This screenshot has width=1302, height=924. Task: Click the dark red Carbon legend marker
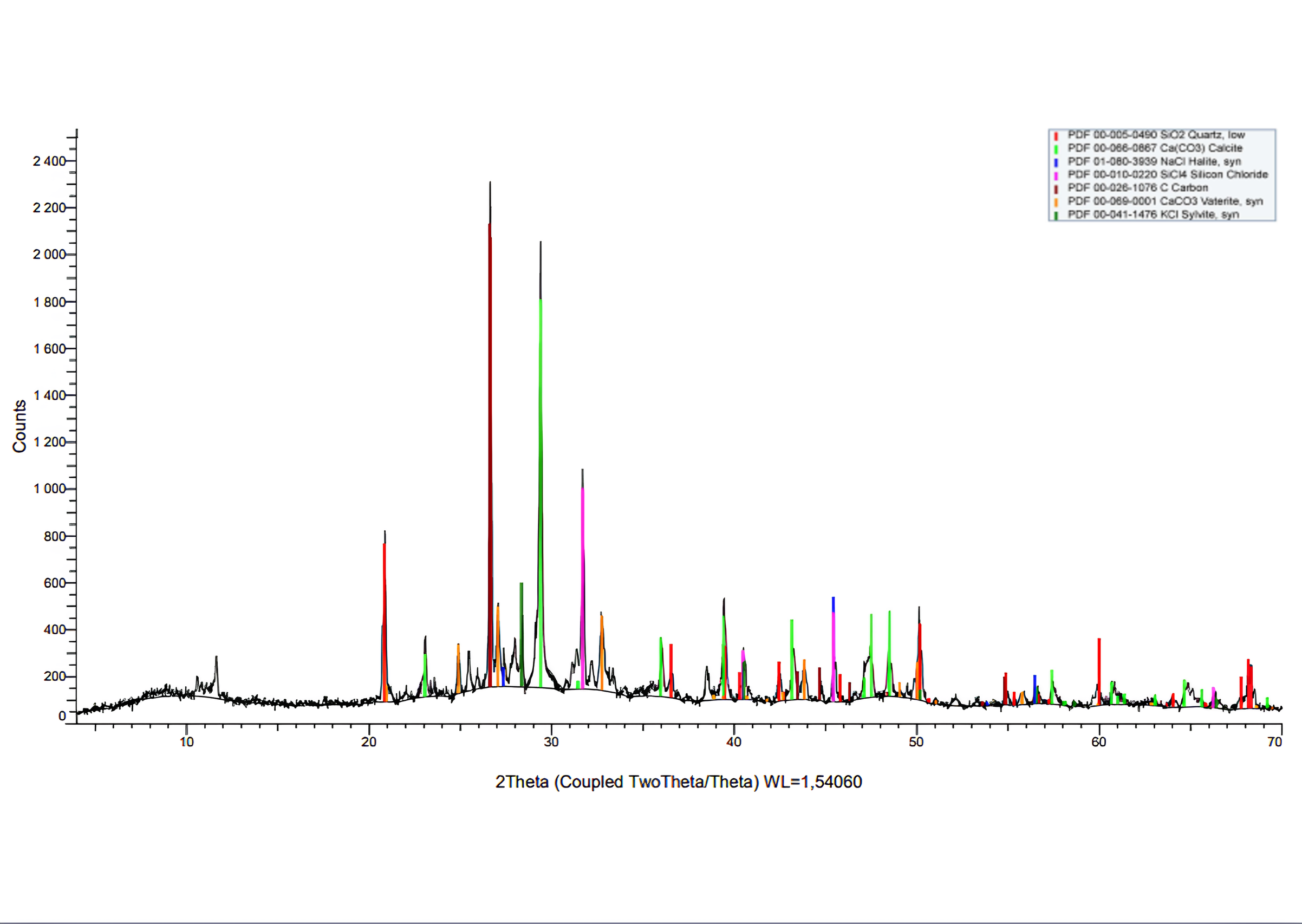click(x=1056, y=190)
